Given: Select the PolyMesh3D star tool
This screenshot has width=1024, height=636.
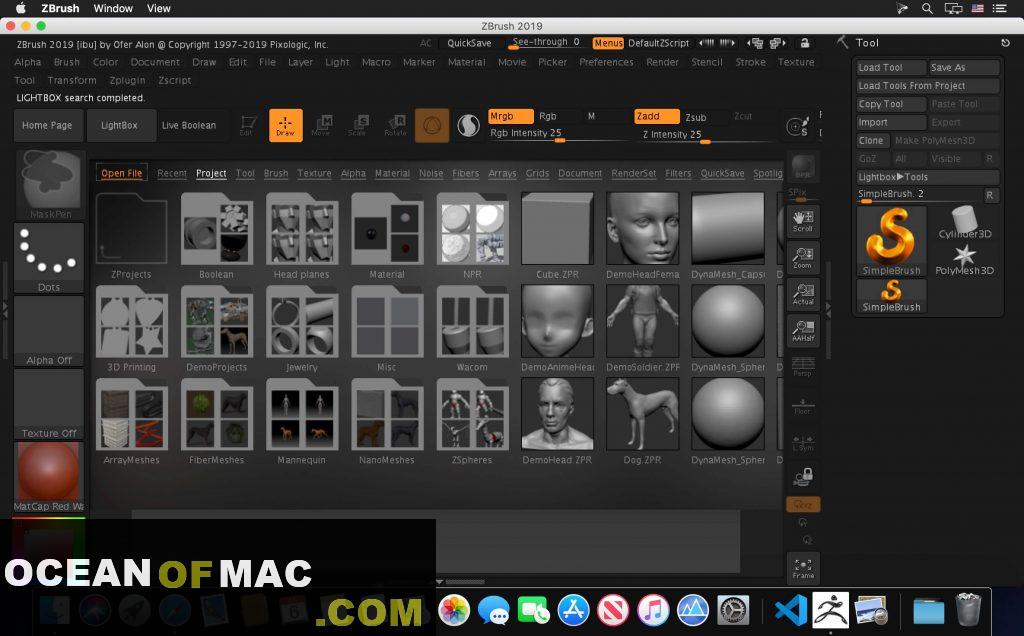Looking at the screenshot, I should point(965,259).
